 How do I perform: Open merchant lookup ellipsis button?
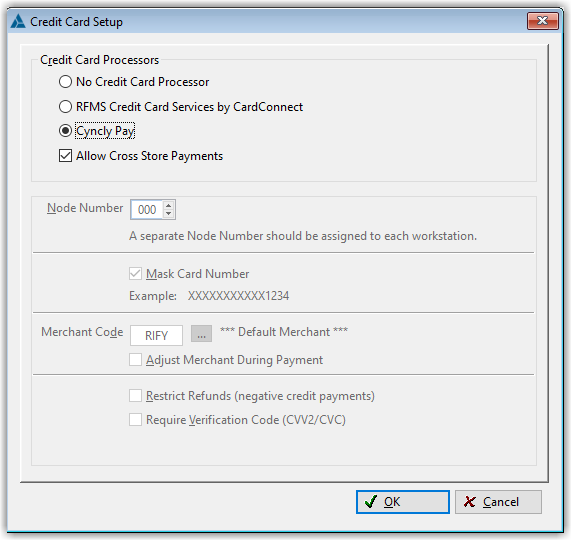tap(201, 334)
